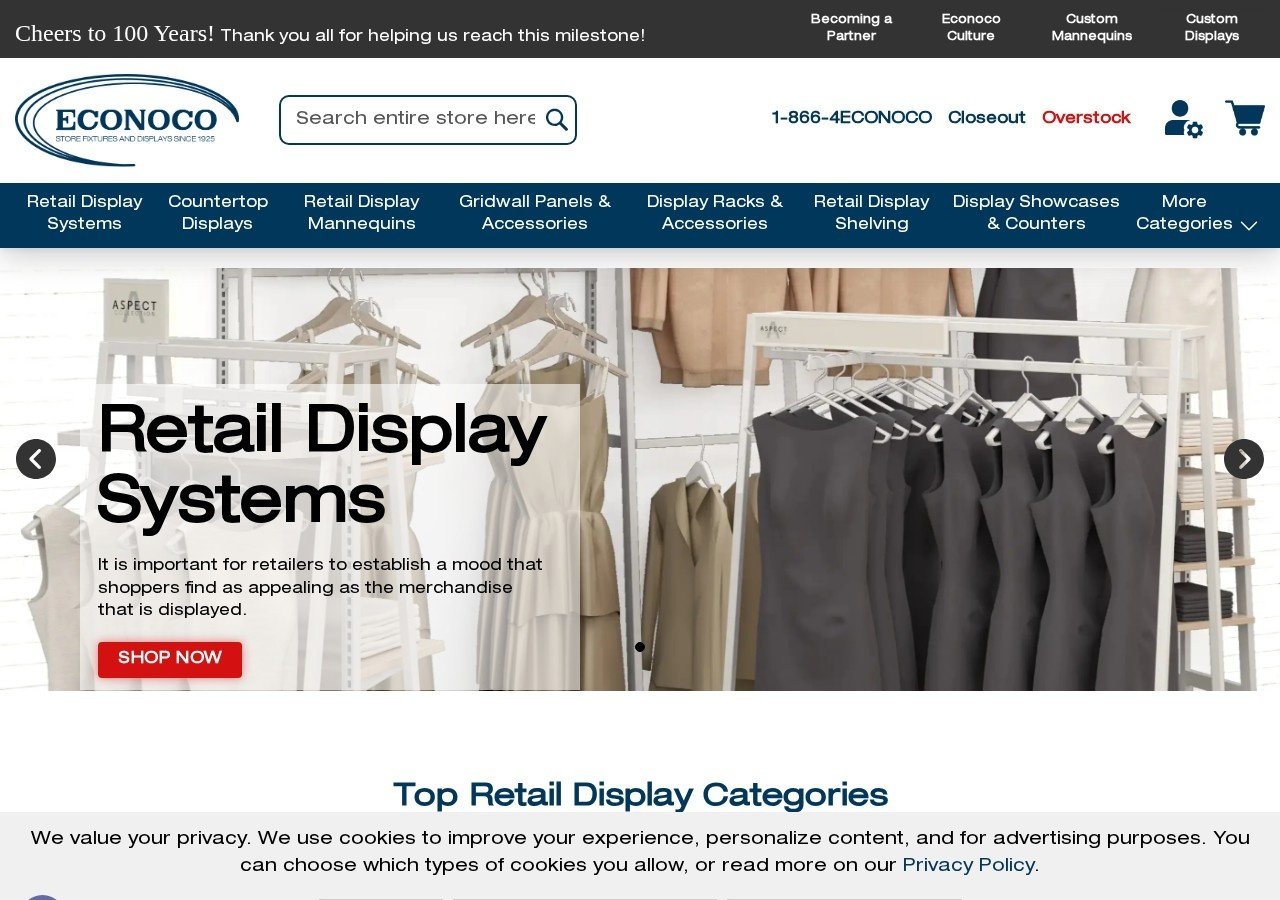Viewport: 1280px width, 900px height.
Task: Open Display Racks & Accessories menu
Action: [x=715, y=214]
